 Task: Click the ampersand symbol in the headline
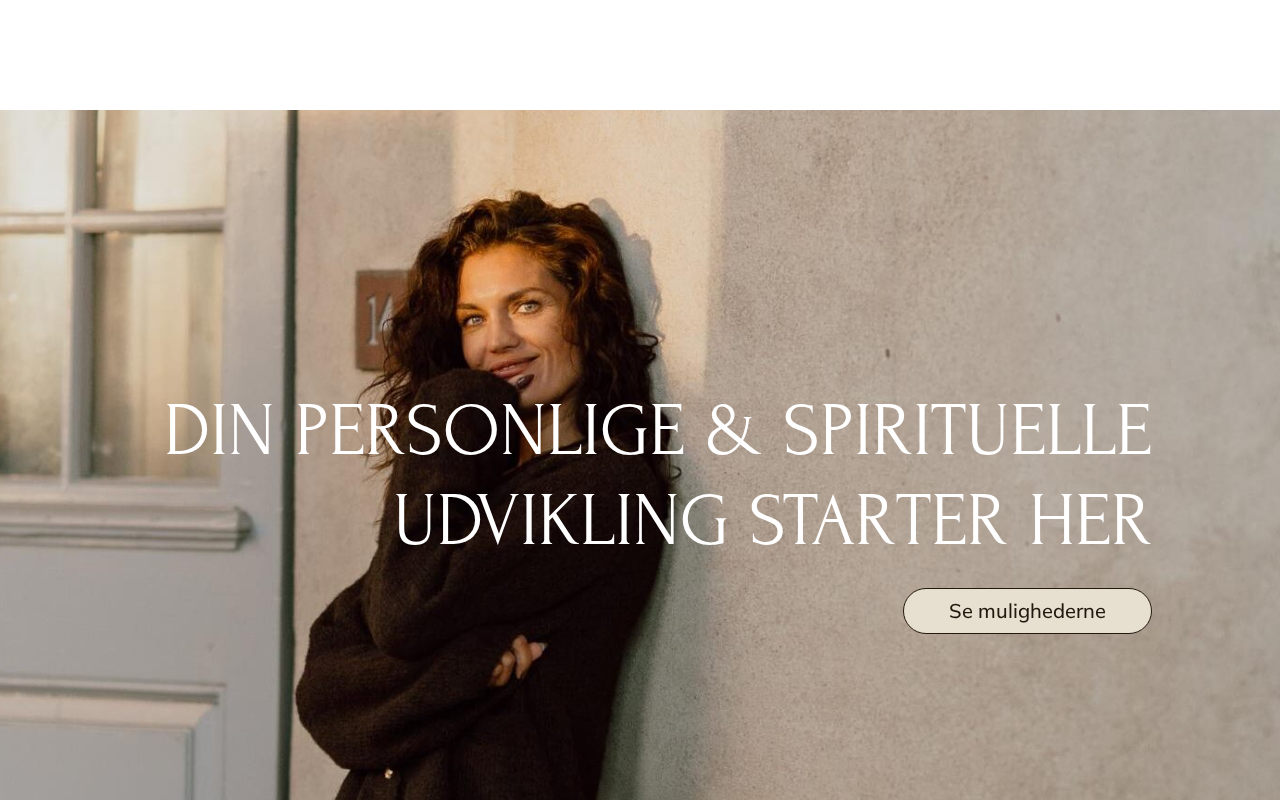click(x=732, y=432)
